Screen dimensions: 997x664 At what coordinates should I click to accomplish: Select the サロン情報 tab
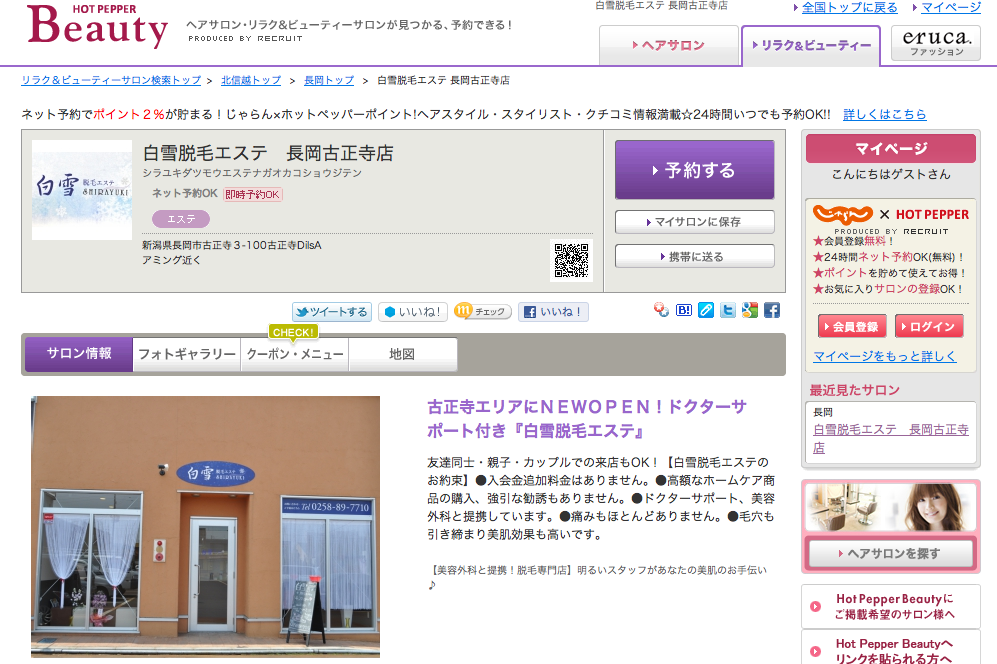pos(79,354)
